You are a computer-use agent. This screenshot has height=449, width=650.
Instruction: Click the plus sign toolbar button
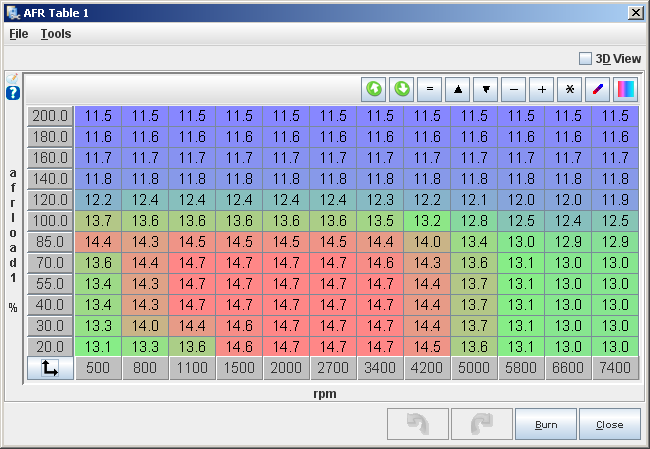(x=542, y=89)
